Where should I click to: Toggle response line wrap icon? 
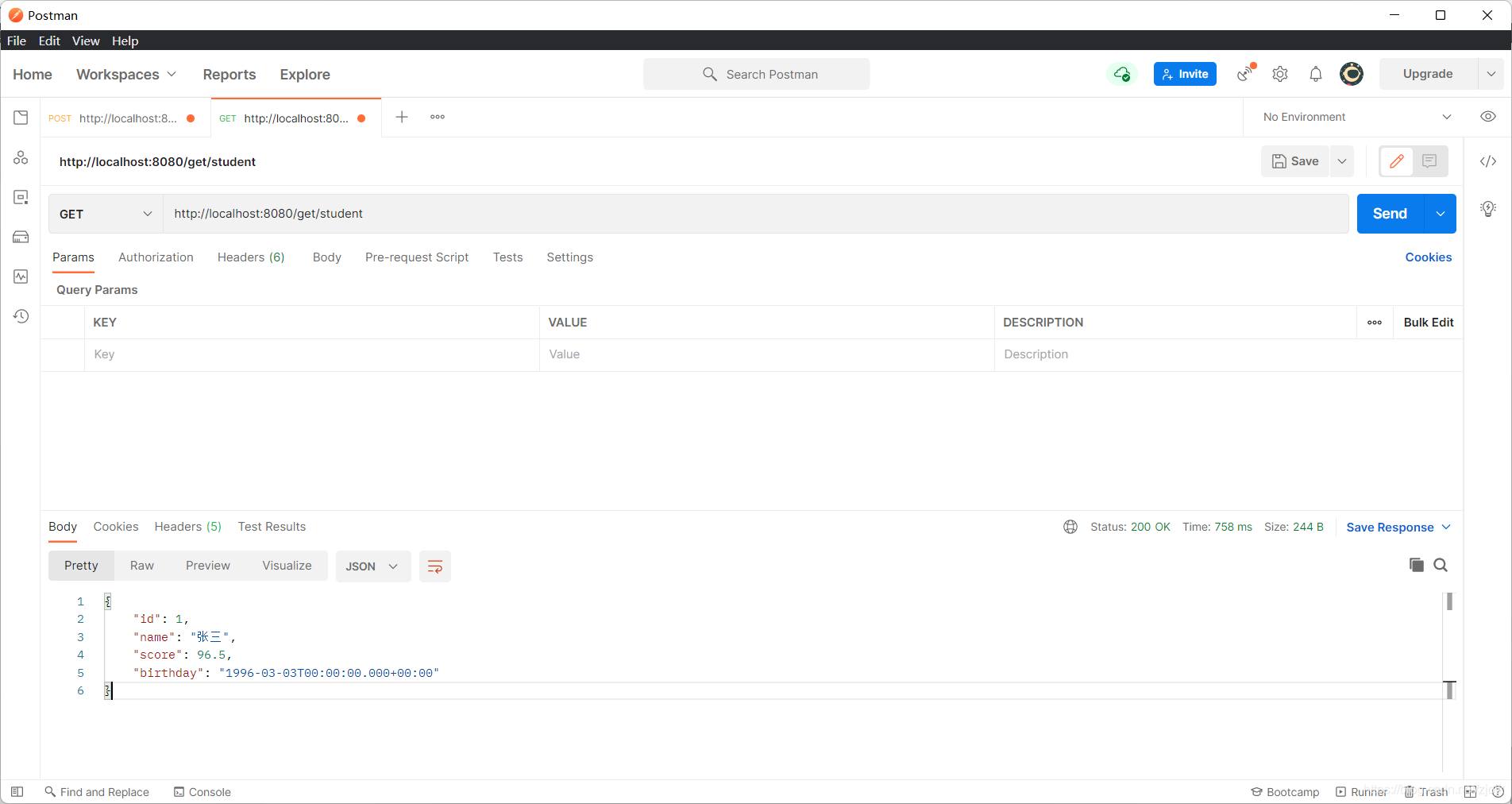(x=435, y=566)
